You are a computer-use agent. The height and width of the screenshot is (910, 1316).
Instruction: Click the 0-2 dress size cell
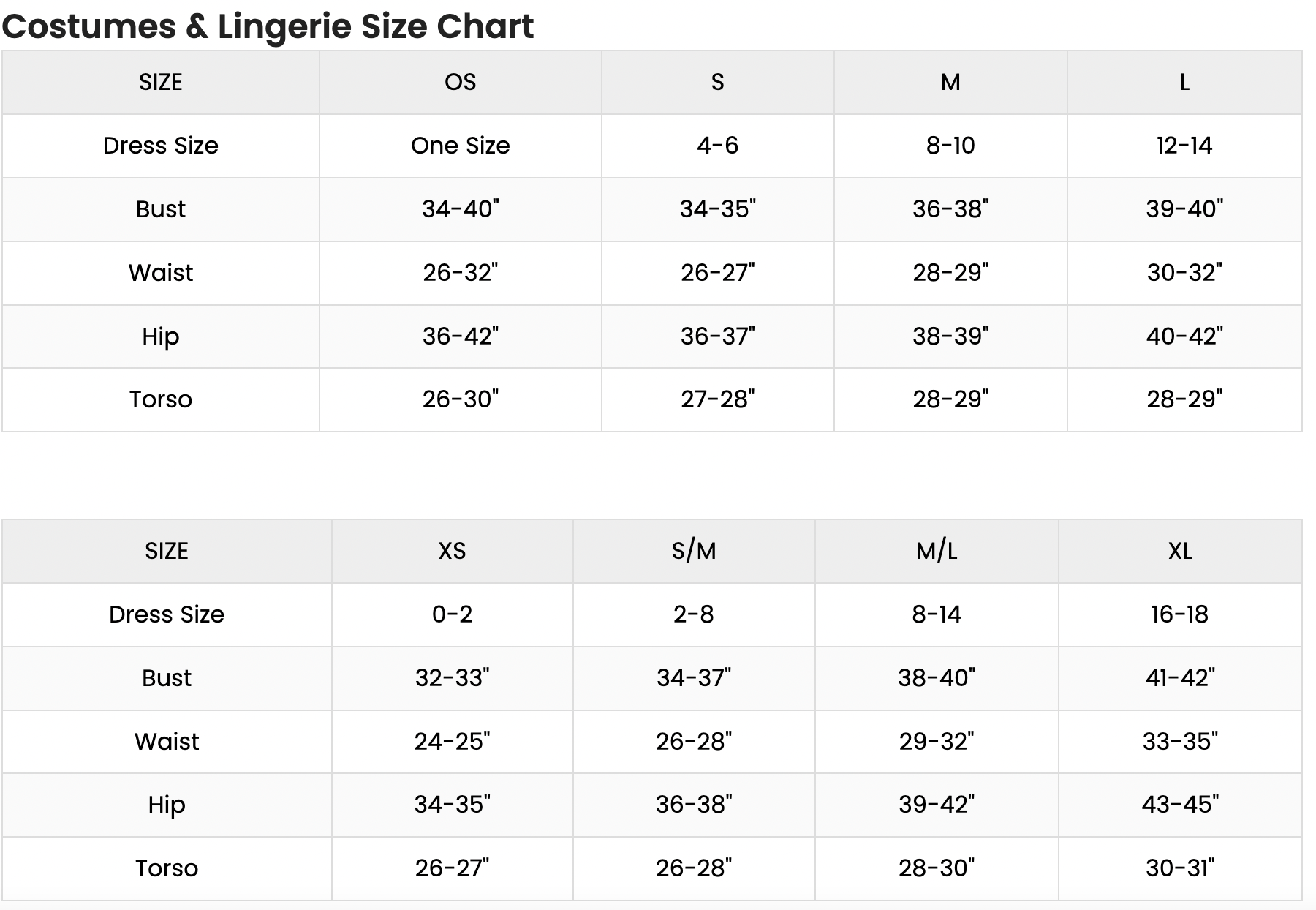(x=452, y=614)
